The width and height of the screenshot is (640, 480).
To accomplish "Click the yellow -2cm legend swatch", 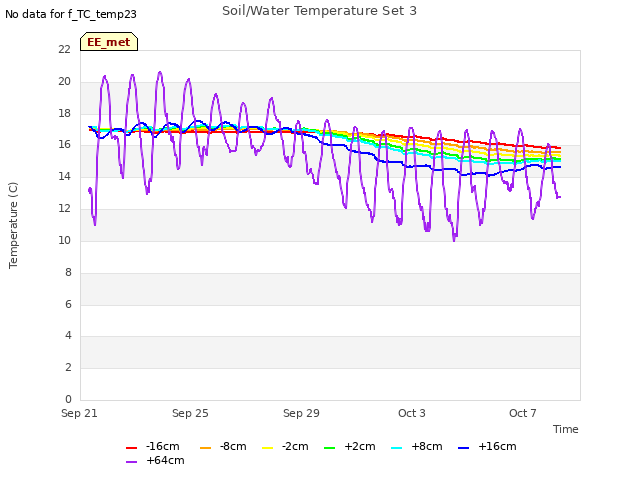I will (267, 448).
